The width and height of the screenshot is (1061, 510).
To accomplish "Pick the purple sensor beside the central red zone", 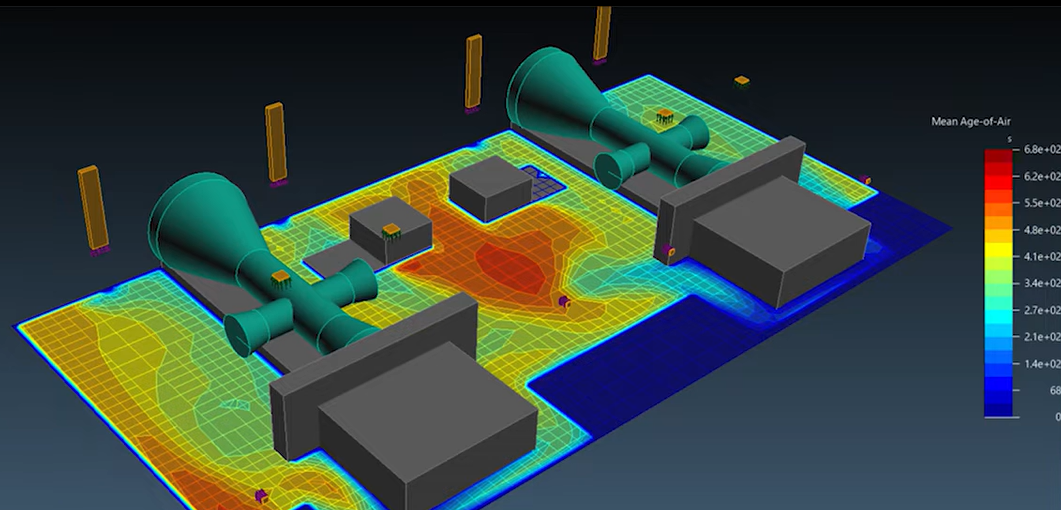I will [x=564, y=300].
